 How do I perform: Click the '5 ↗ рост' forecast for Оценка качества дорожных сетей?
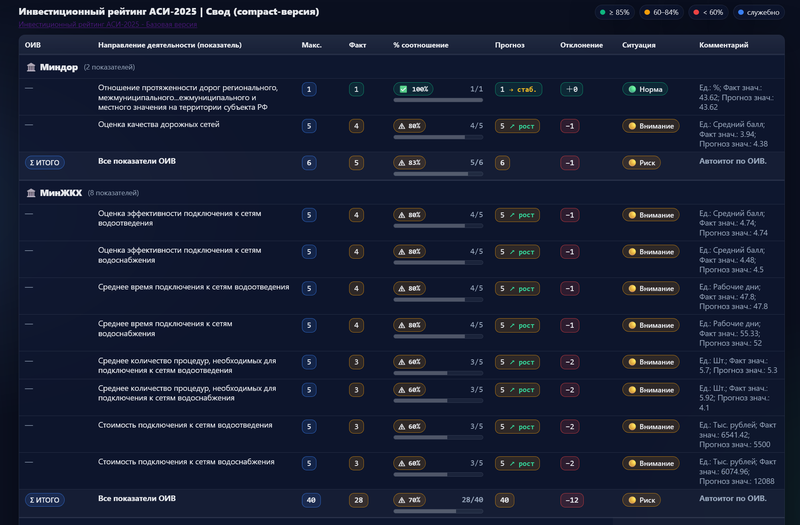coord(517,126)
